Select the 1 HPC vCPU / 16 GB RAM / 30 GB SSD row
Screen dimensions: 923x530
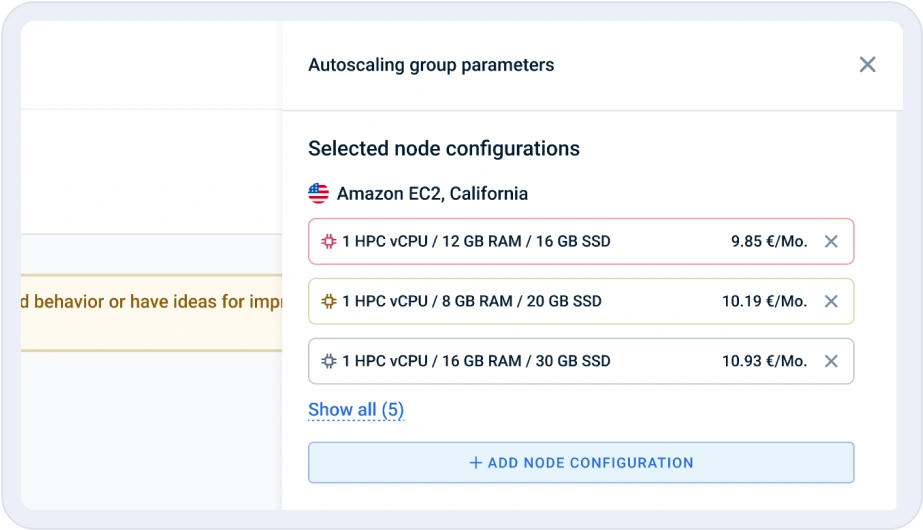[476, 361]
